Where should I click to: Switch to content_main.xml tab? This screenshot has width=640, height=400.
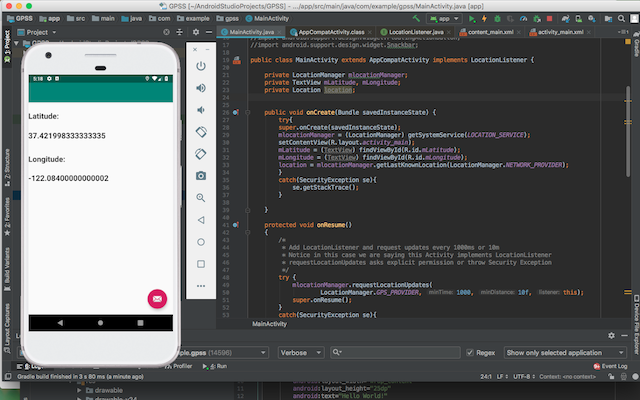pos(490,32)
